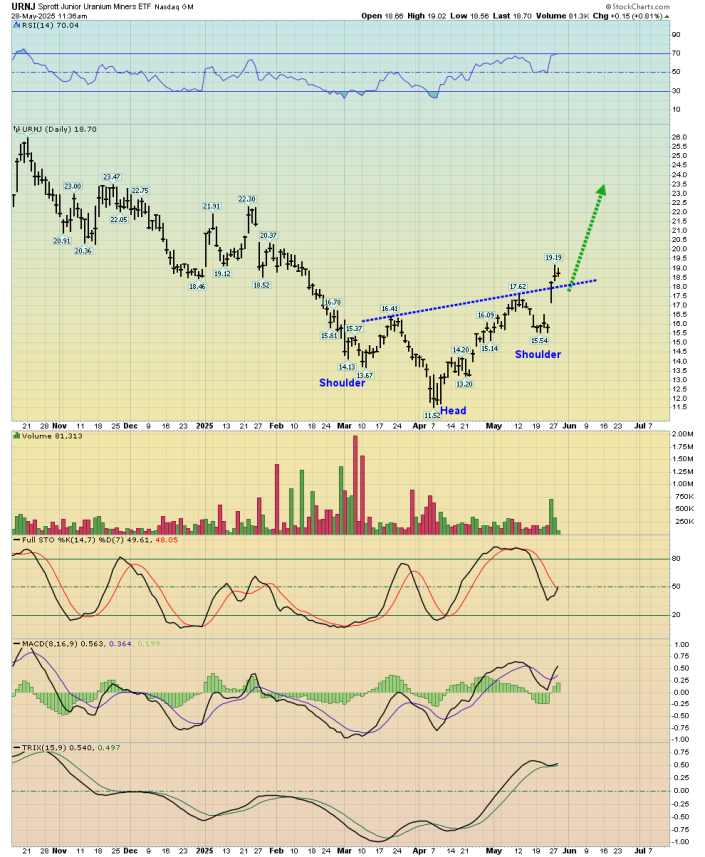Click the 17.62 May peak label
705x857 pixels.
518,286
